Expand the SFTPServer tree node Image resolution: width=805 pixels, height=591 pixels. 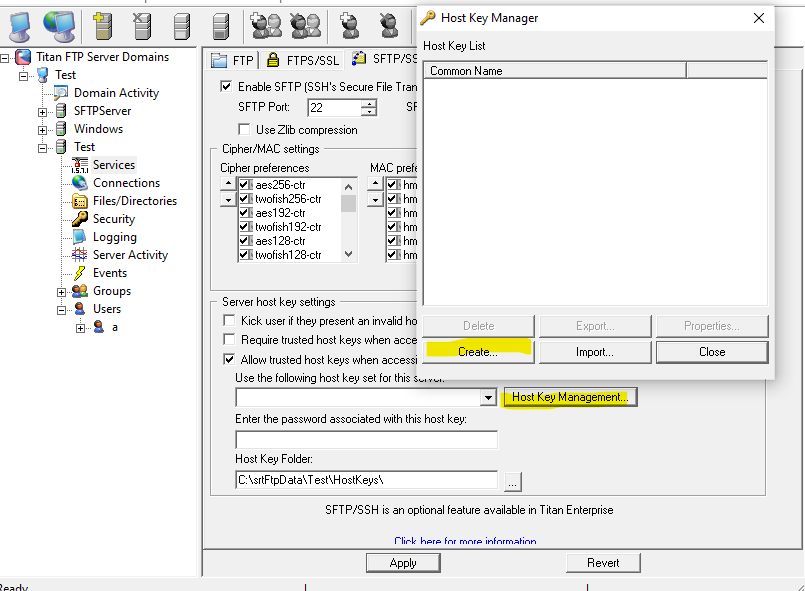tap(43, 111)
